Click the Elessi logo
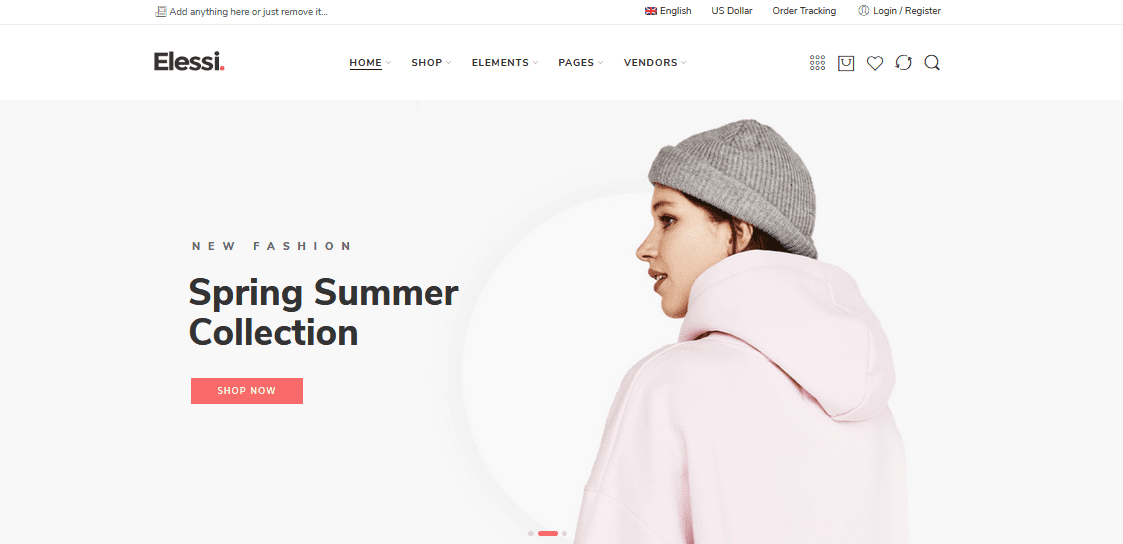 coord(189,62)
